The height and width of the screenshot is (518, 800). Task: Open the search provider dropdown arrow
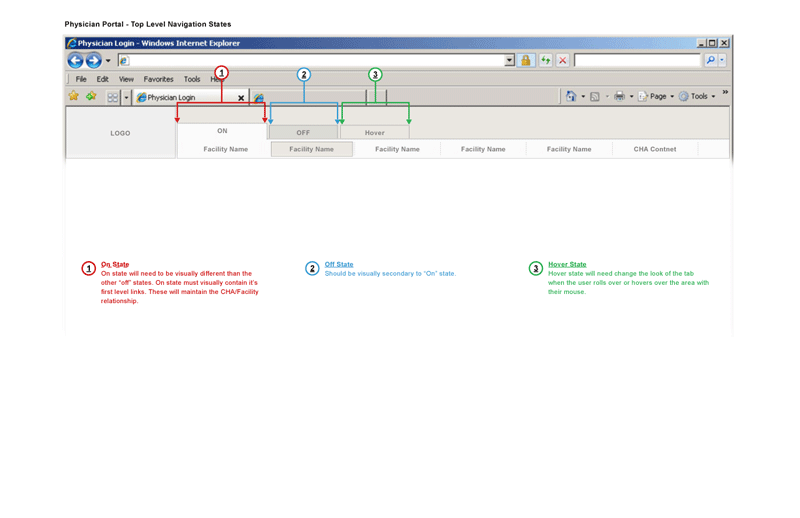pos(722,60)
